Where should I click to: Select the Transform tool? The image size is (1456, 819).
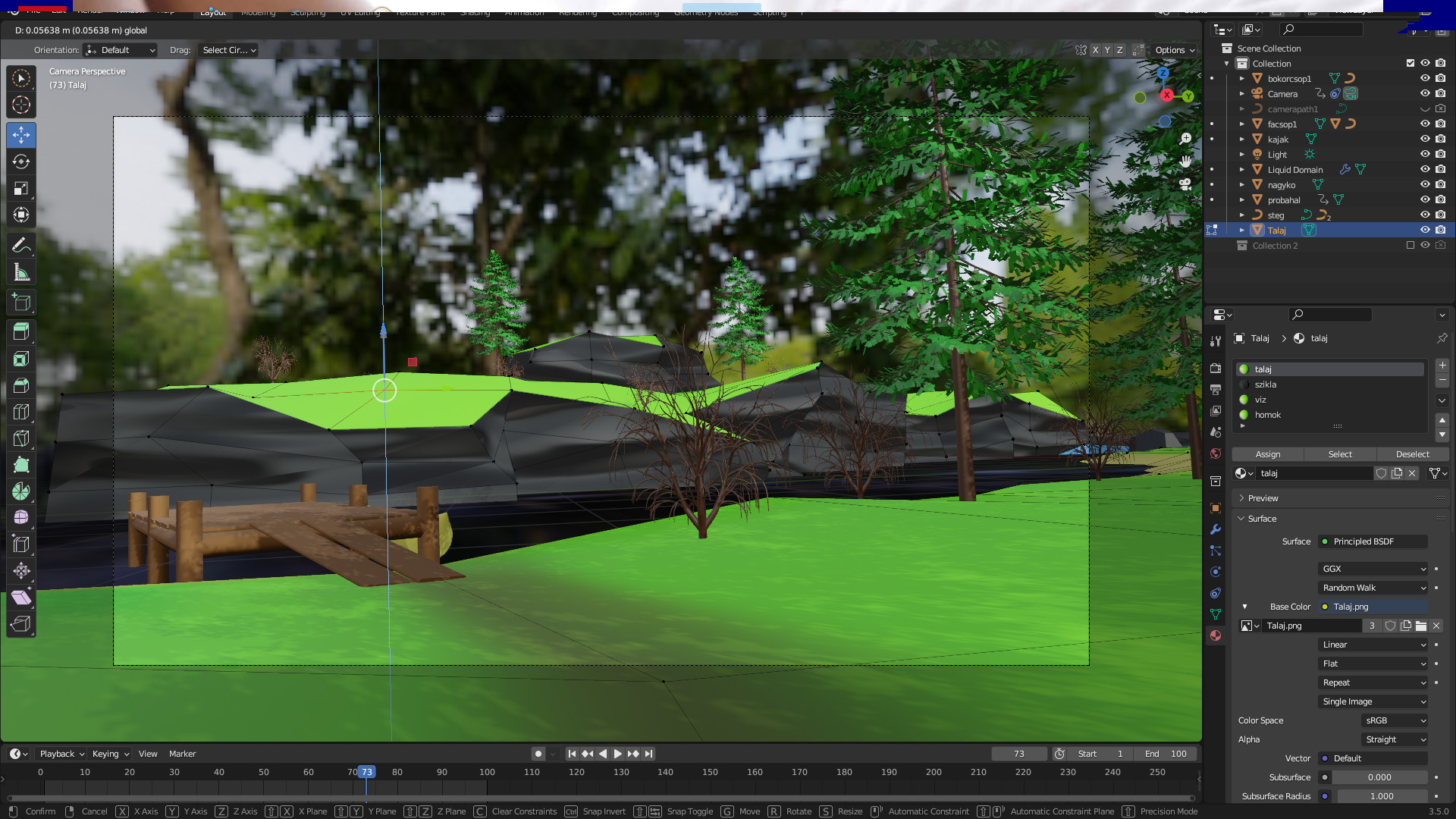tap(21, 215)
